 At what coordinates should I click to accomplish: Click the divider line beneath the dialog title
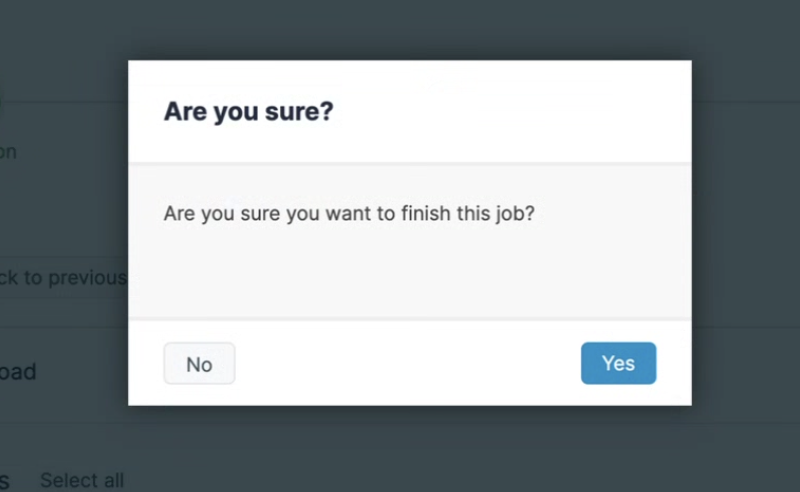pyautogui.click(x=410, y=163)
